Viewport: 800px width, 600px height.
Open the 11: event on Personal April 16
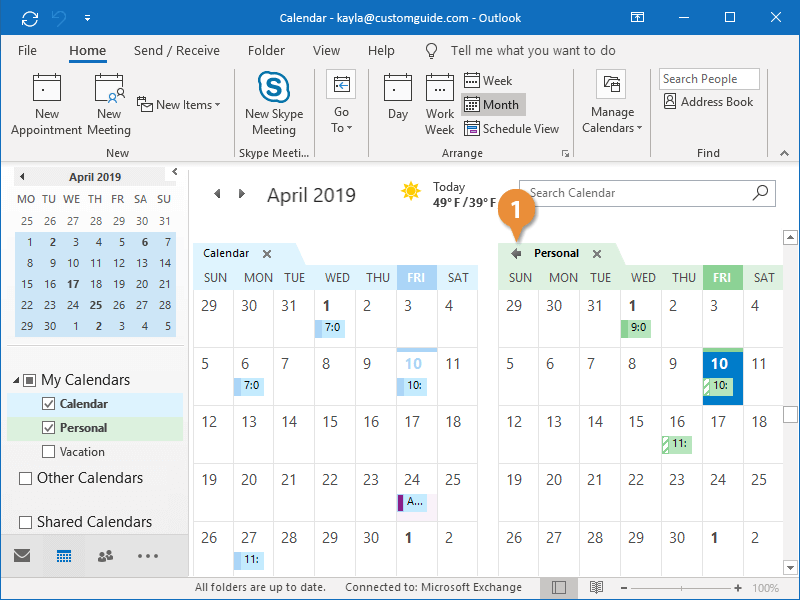[677, 444]
